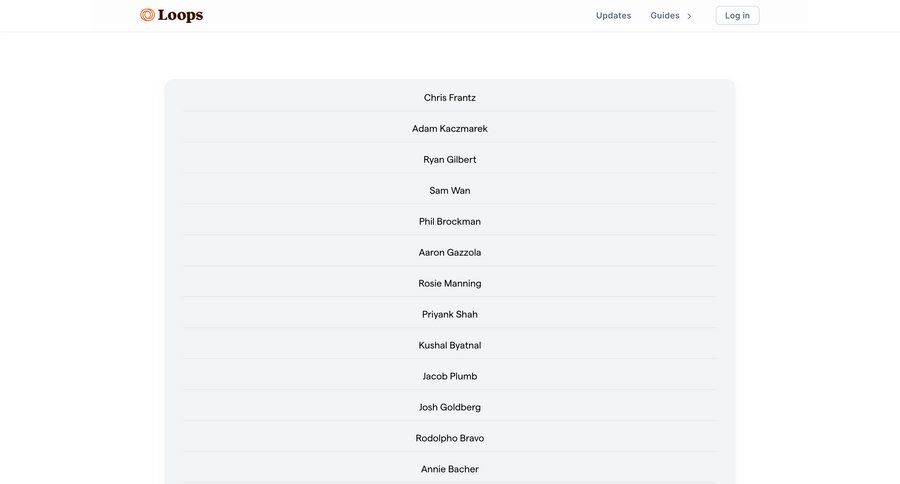
Task: Select the name Priyank Shah
Action: (x=449, y=315)
